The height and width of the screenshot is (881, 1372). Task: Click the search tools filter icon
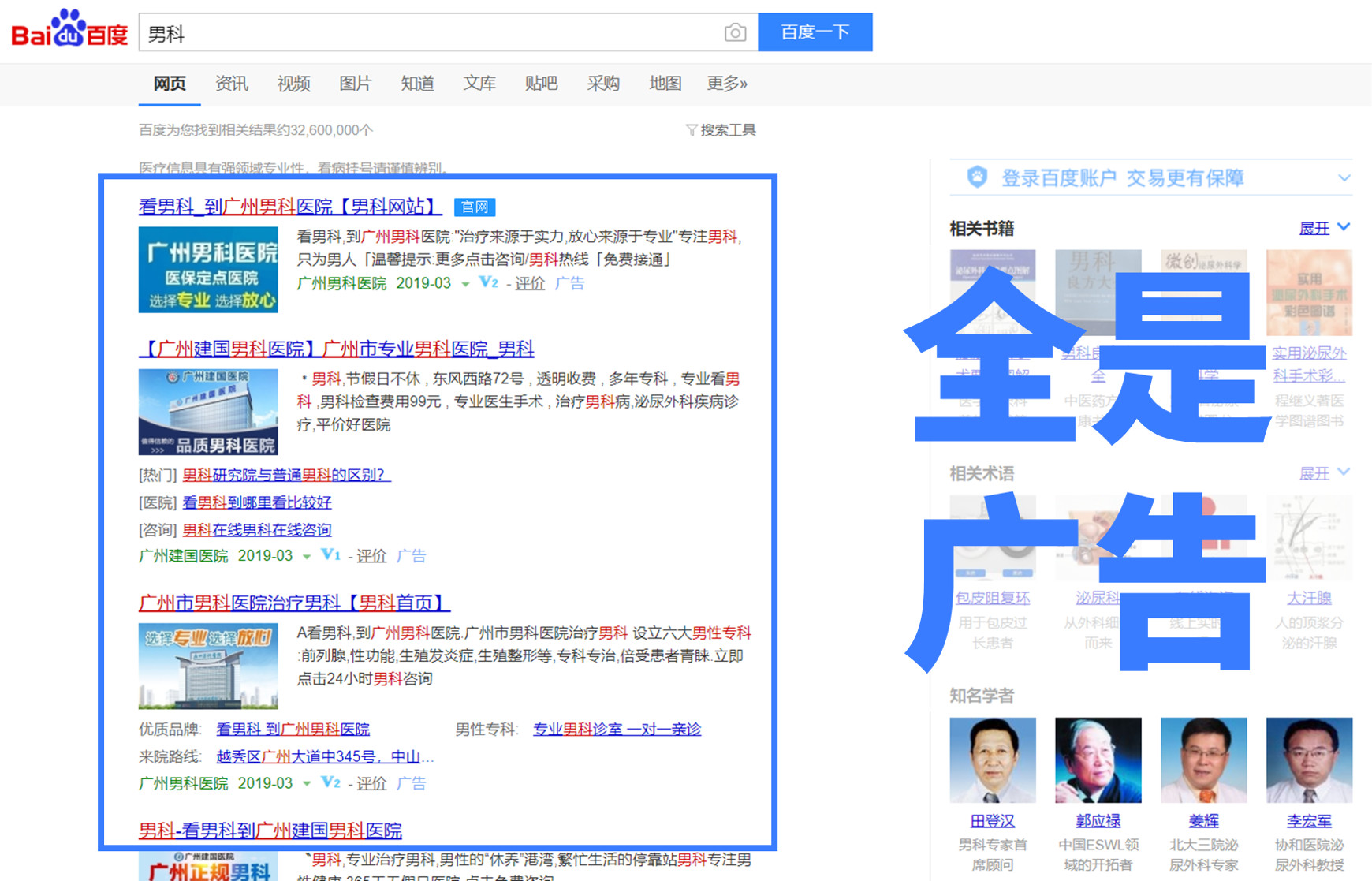point(692,130)
